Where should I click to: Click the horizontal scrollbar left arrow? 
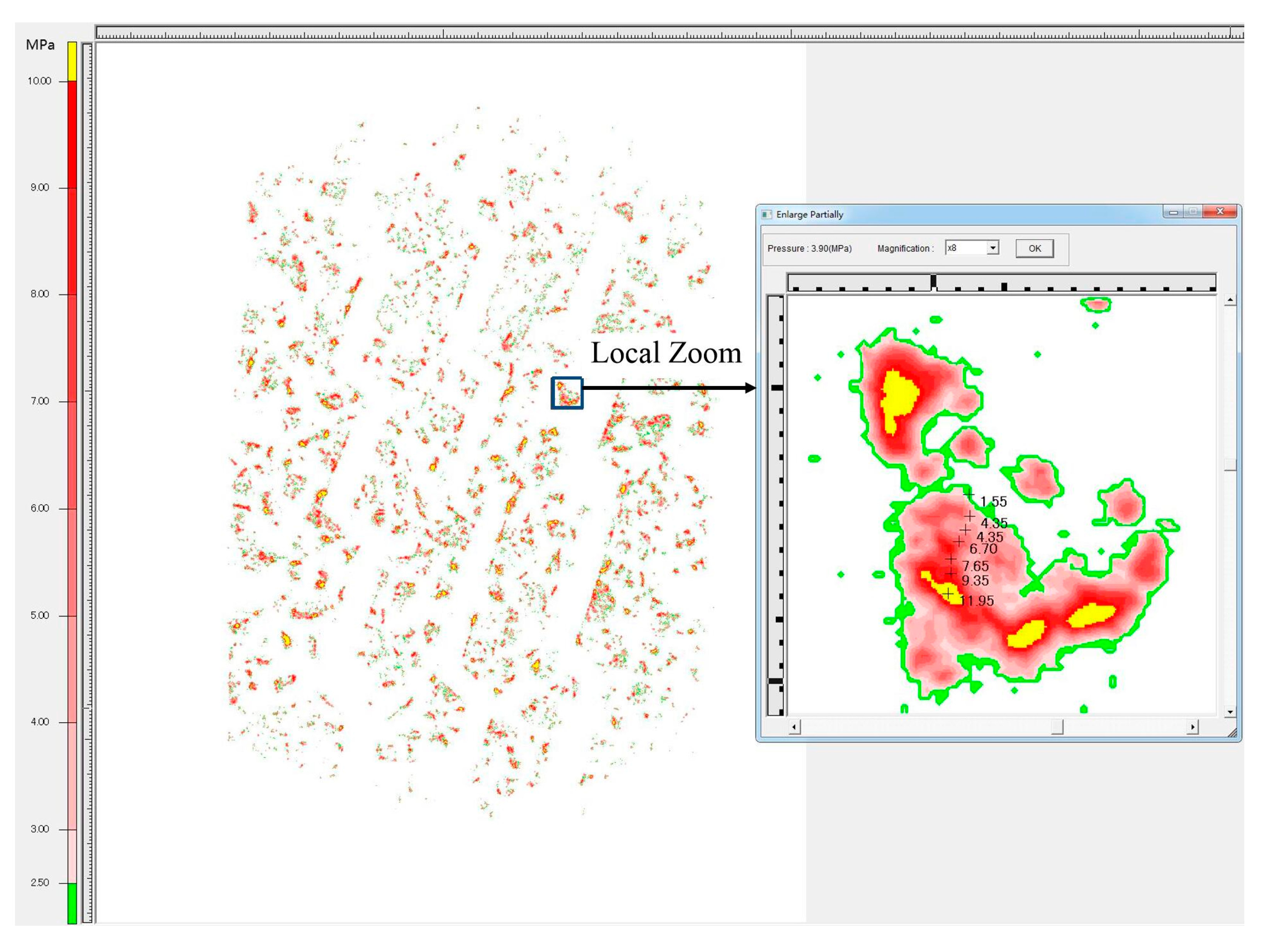[x=794, y=727]
